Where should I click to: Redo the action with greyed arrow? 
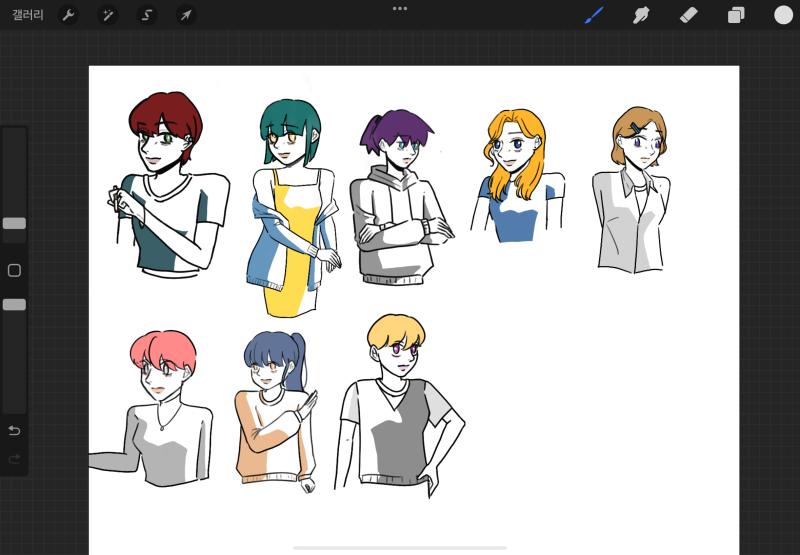point(14,460)
